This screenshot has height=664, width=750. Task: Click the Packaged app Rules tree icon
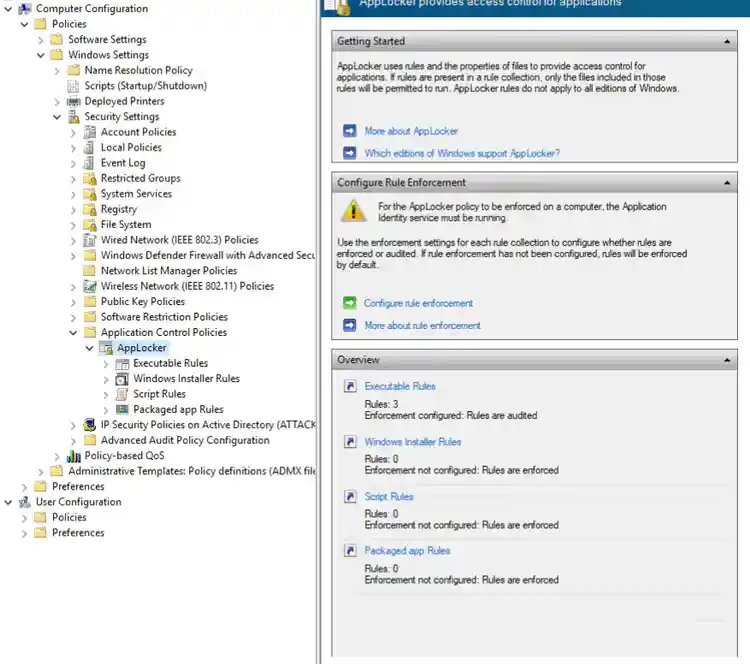coord(122,410)
